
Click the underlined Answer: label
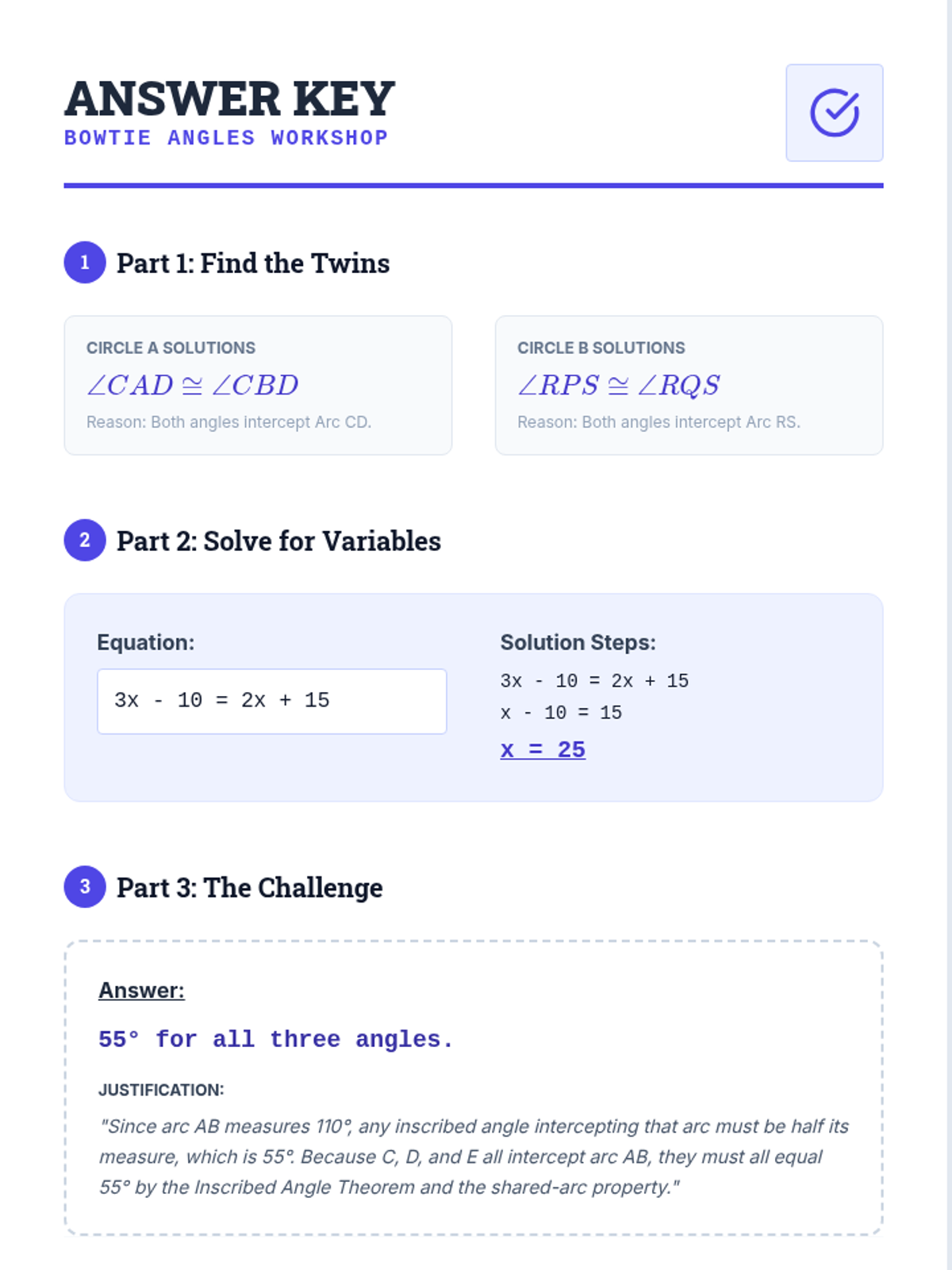[x=141, y=991]
